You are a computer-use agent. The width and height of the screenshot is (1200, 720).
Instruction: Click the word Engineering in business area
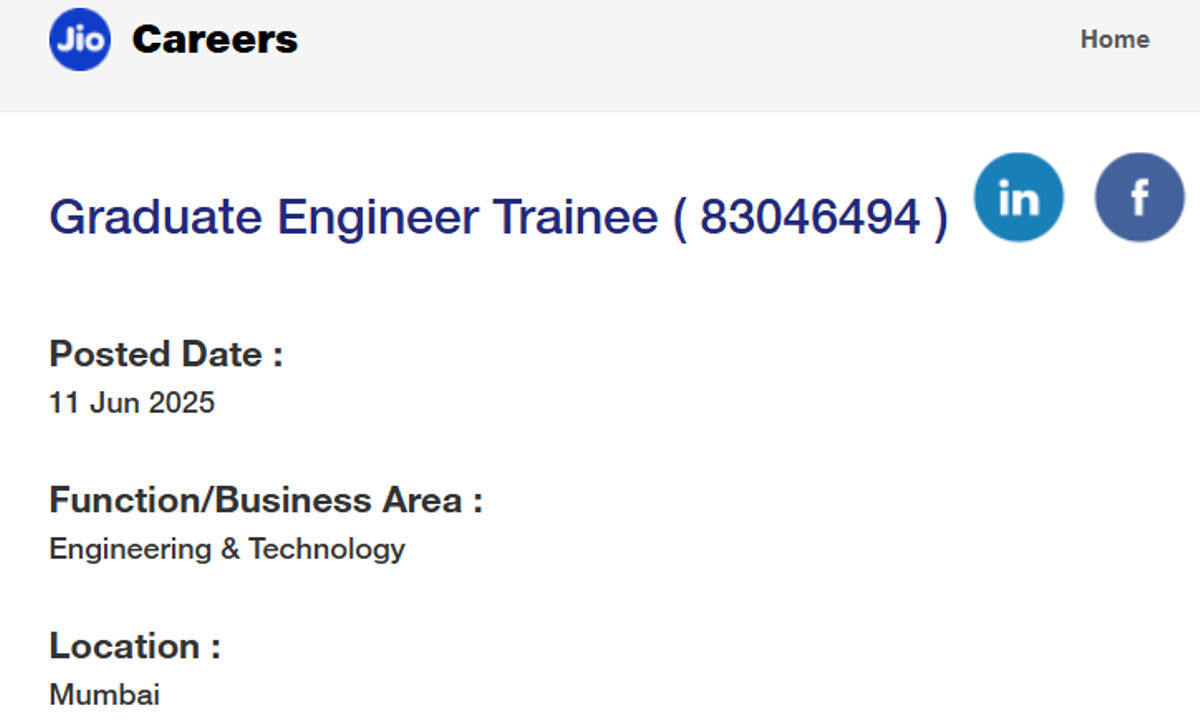130,550
